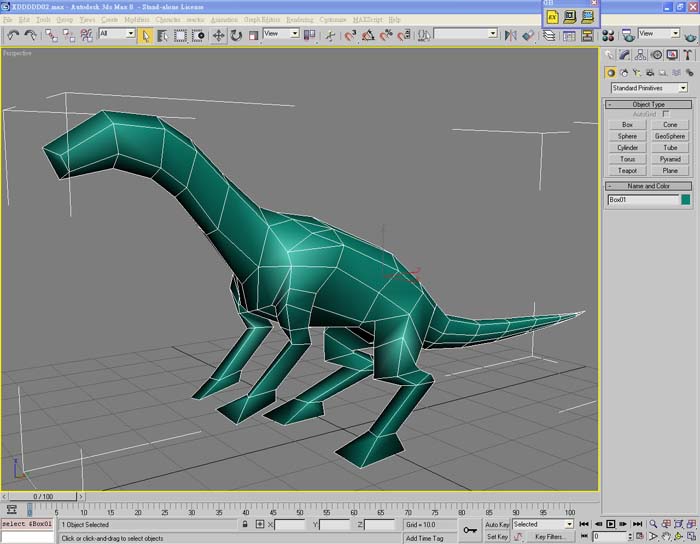This screenshot has height=544, width=700.
Task: Open the Graph Editors menu
Action: (262, 19)
